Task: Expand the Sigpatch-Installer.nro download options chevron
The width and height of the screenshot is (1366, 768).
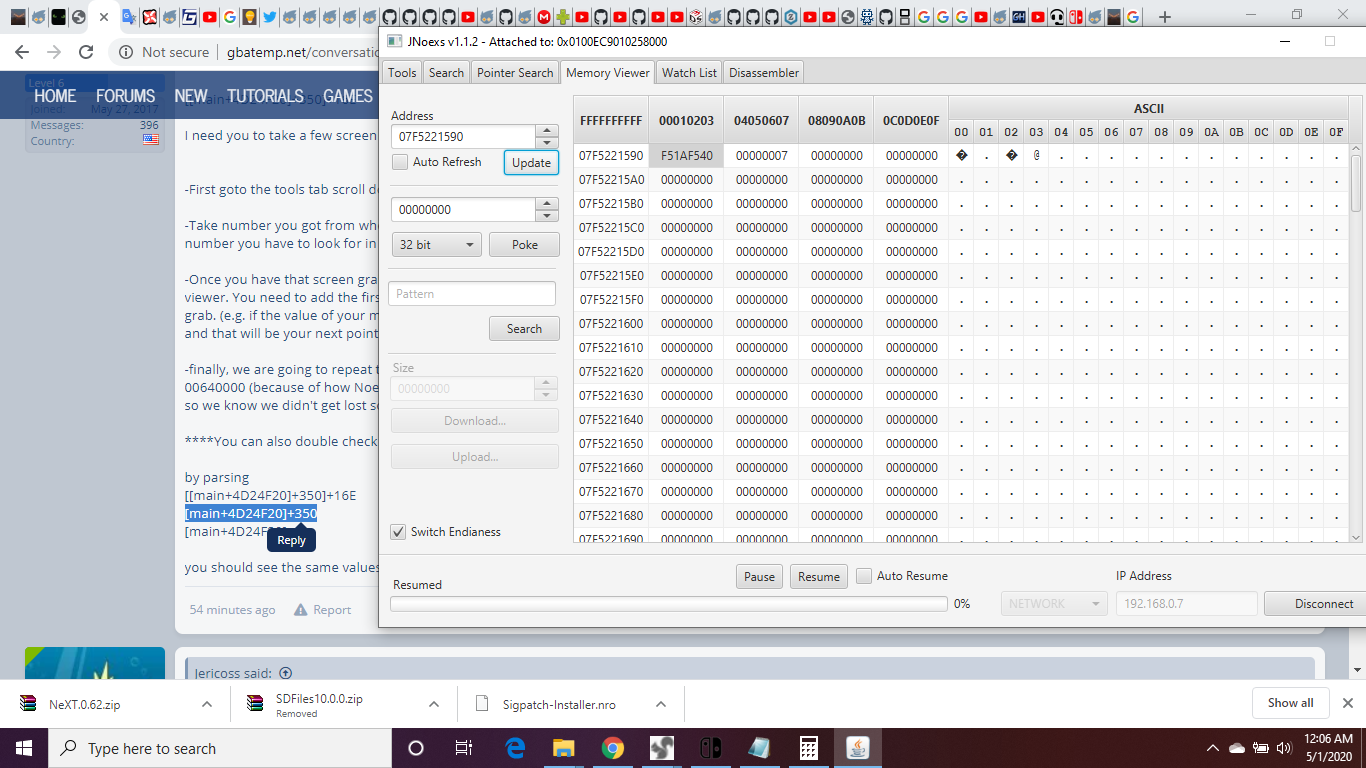Action: (660, 704)
